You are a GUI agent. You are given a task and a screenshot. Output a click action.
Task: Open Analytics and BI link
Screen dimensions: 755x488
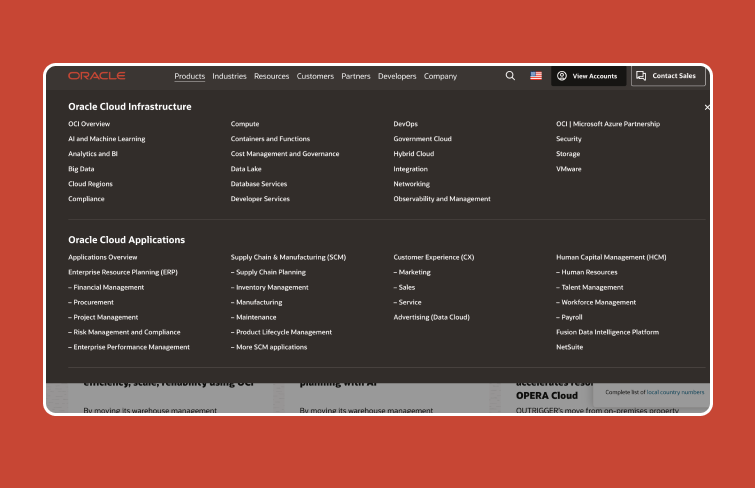click(x=93, y=154)
